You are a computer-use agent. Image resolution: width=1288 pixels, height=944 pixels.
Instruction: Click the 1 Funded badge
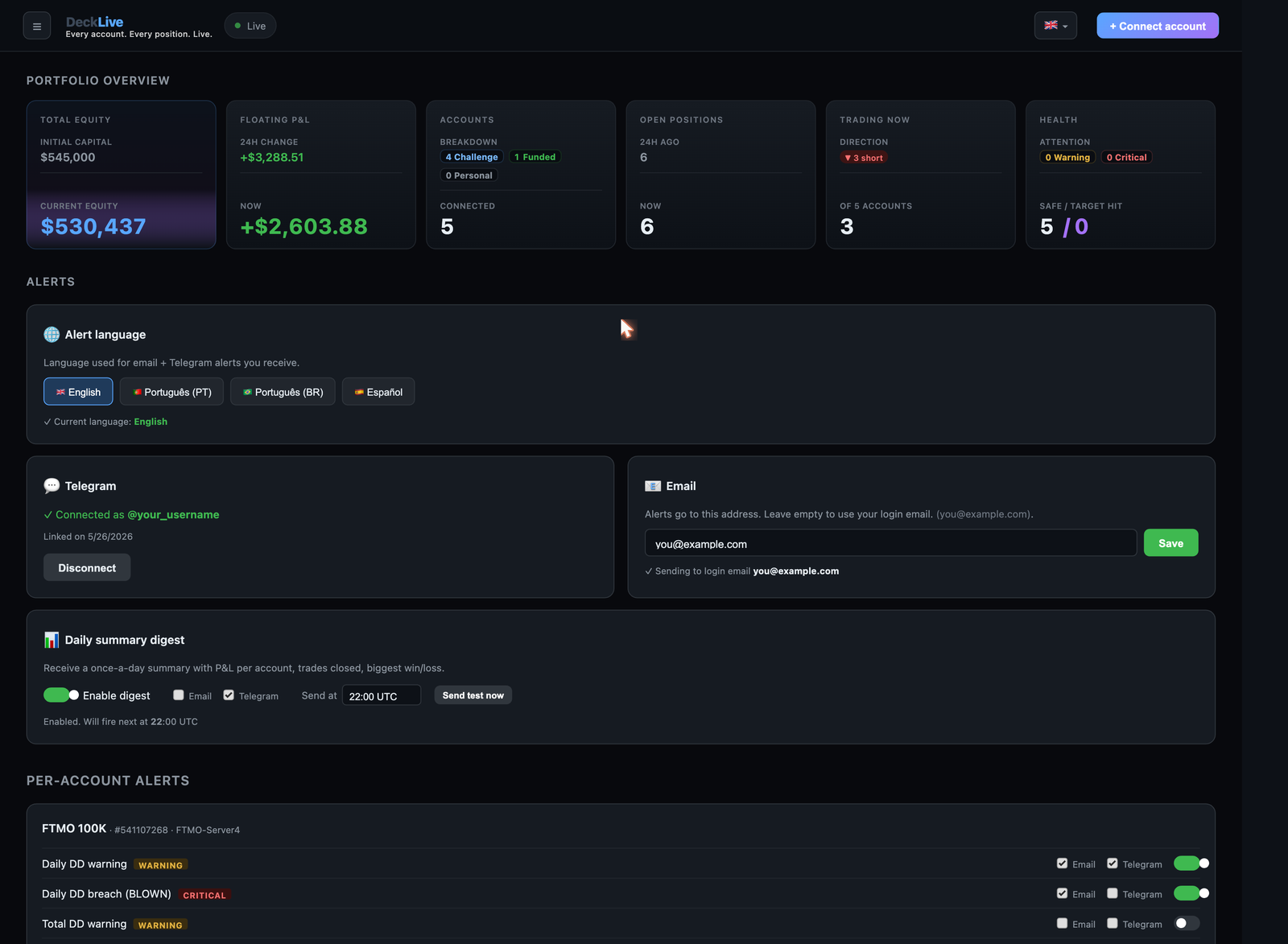pos(535,157)
